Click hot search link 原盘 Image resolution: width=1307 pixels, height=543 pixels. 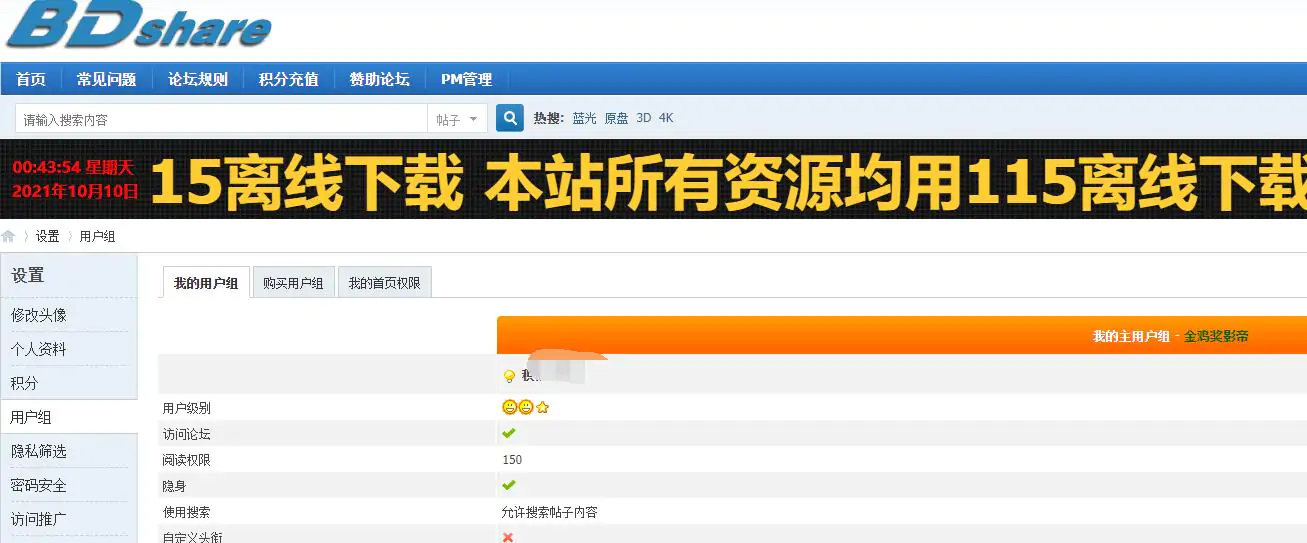(x=616, y=118)
